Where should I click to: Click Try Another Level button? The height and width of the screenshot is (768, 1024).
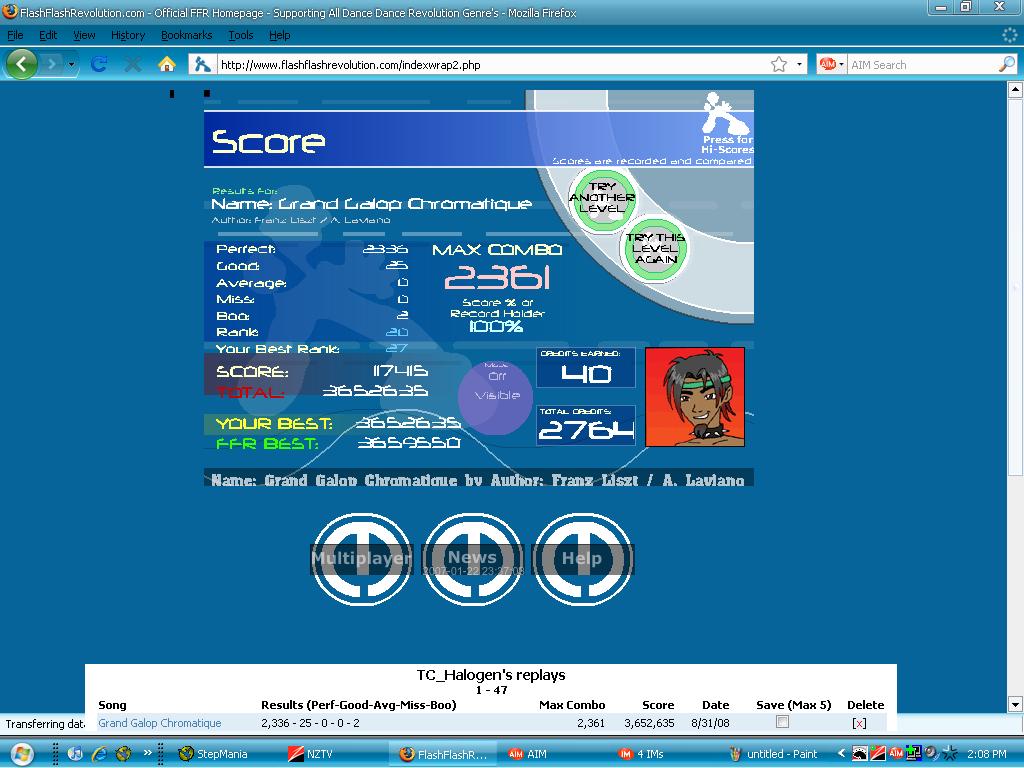(x=602, y=198)
